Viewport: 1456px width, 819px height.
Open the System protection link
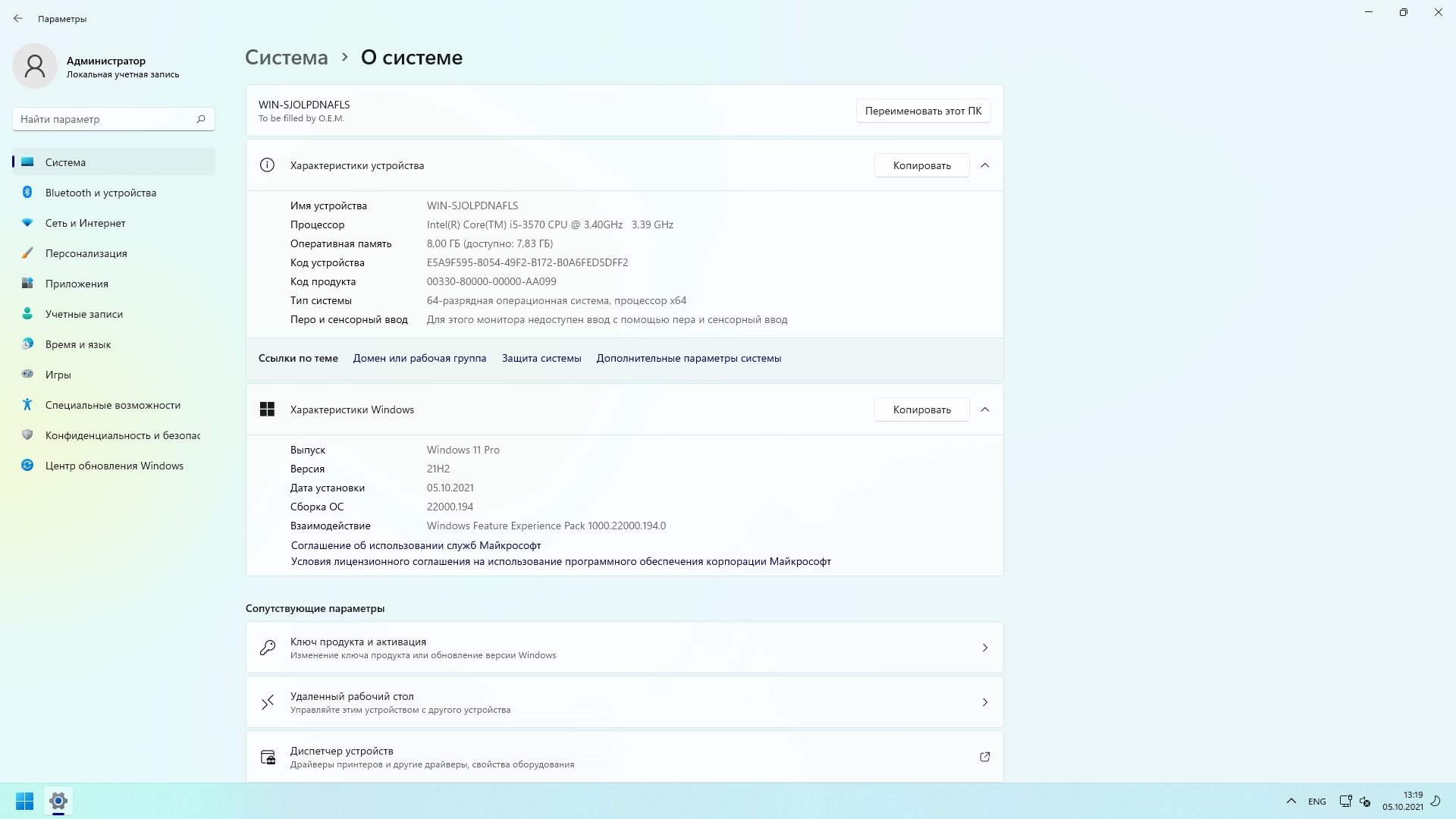[x=541, y=358]
